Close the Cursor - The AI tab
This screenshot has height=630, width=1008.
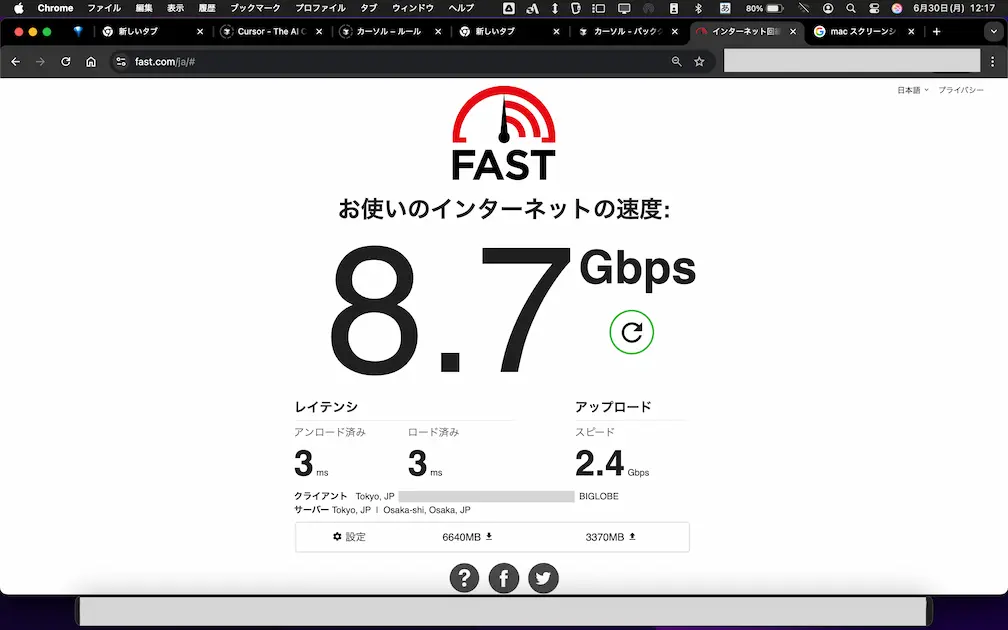point(319,32)
